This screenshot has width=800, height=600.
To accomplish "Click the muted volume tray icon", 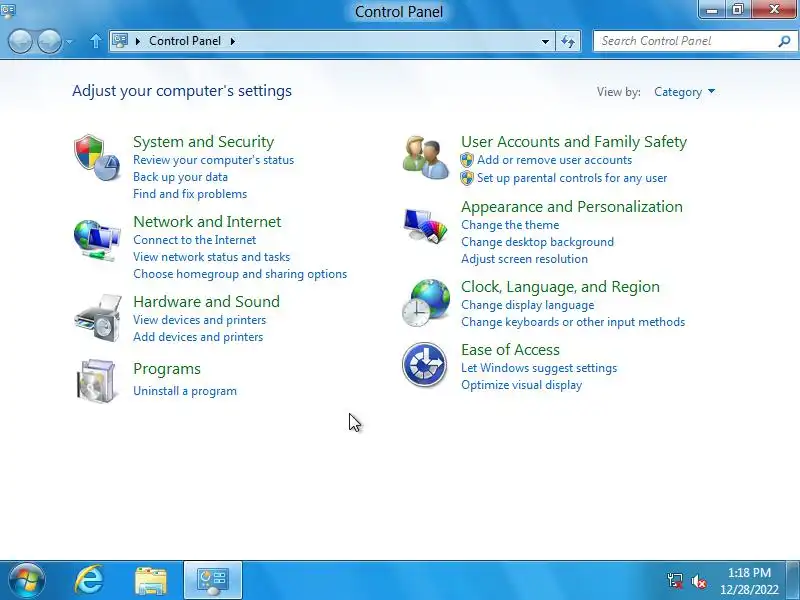I will (698, 581).
